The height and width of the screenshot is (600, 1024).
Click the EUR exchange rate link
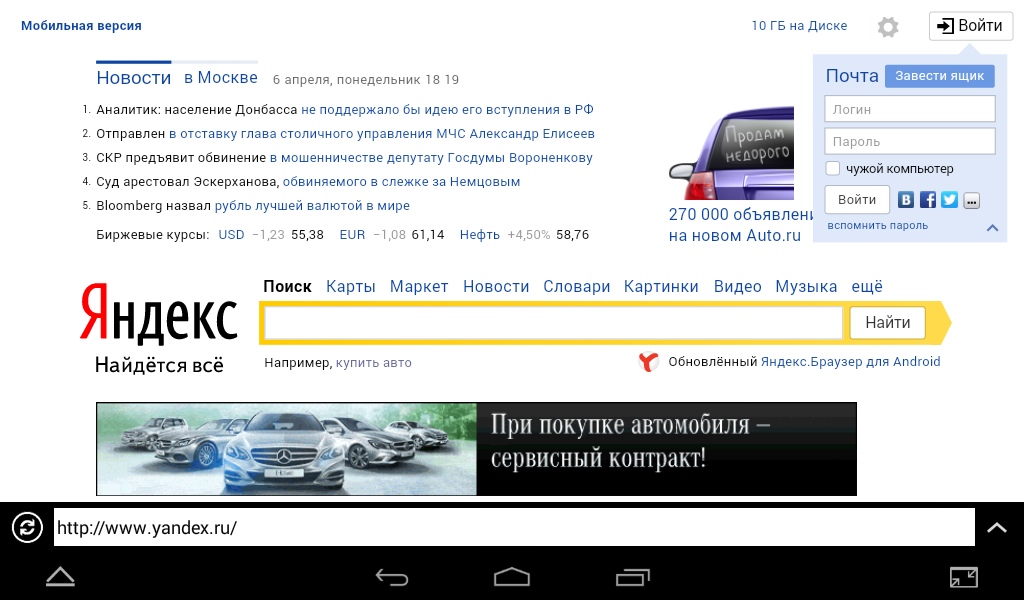pyautogui.click(x=352, y=235)
